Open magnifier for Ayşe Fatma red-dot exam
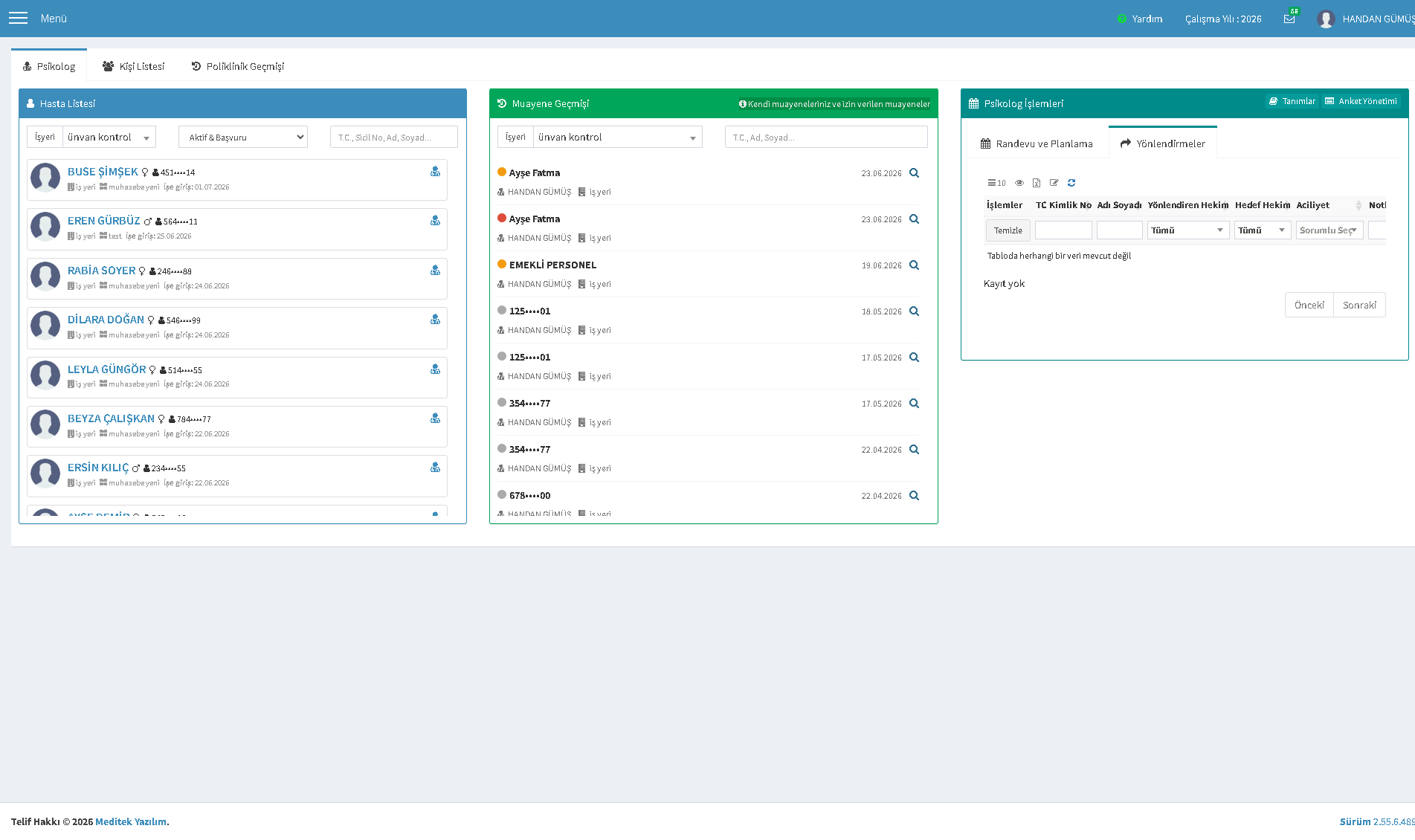 pyautogui.click(x=915, y=219)
